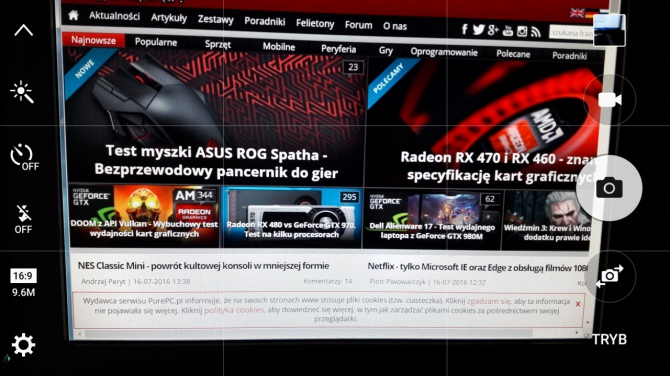670x376 pixels.
Task: Open the last photo gallery thumbnail
Action: [609, 30]
